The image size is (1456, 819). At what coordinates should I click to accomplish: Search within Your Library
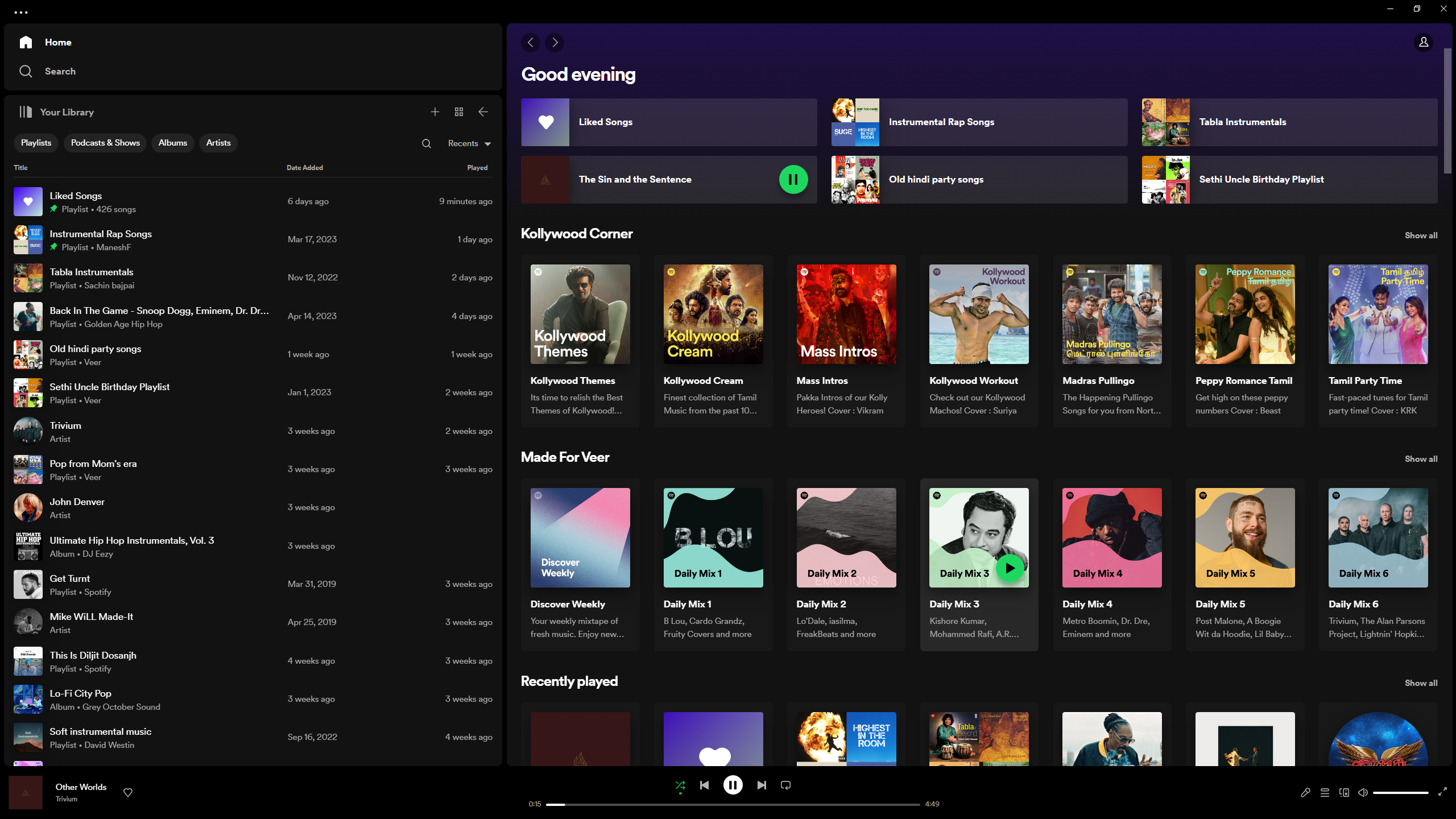click(x=427, y=143)
